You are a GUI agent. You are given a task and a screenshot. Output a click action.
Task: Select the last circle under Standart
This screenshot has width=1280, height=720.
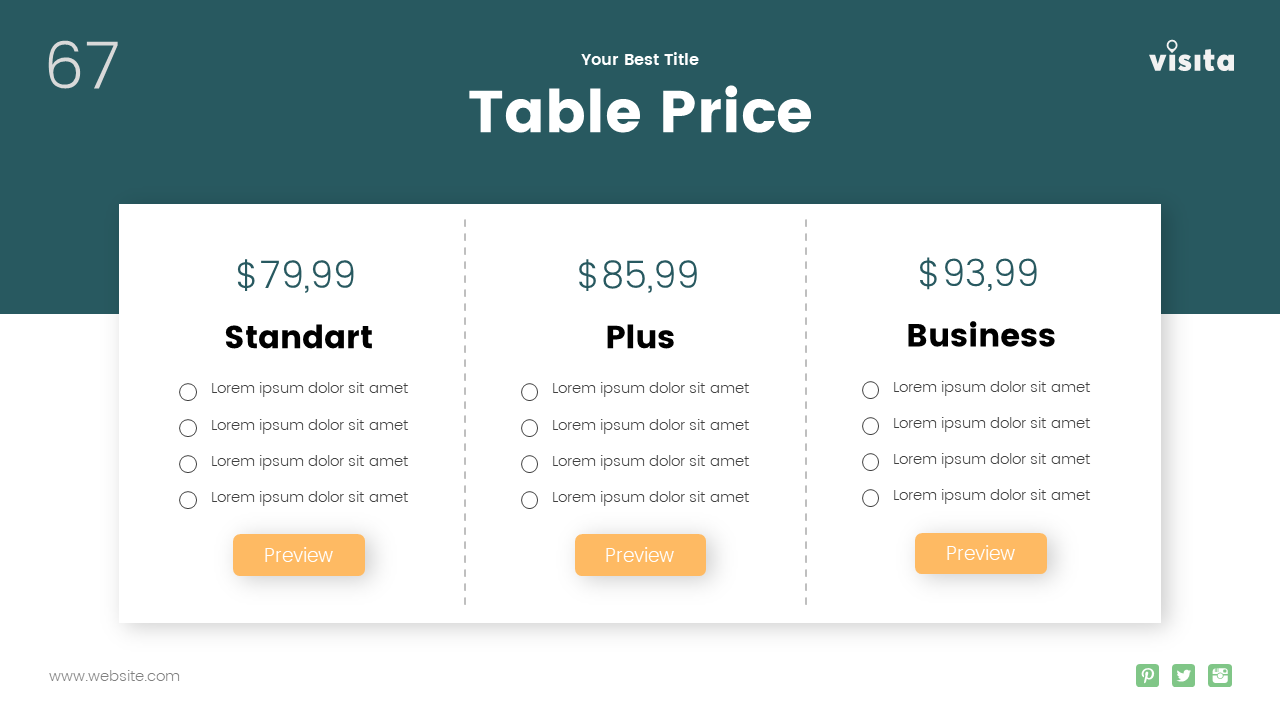coord(188,500)
